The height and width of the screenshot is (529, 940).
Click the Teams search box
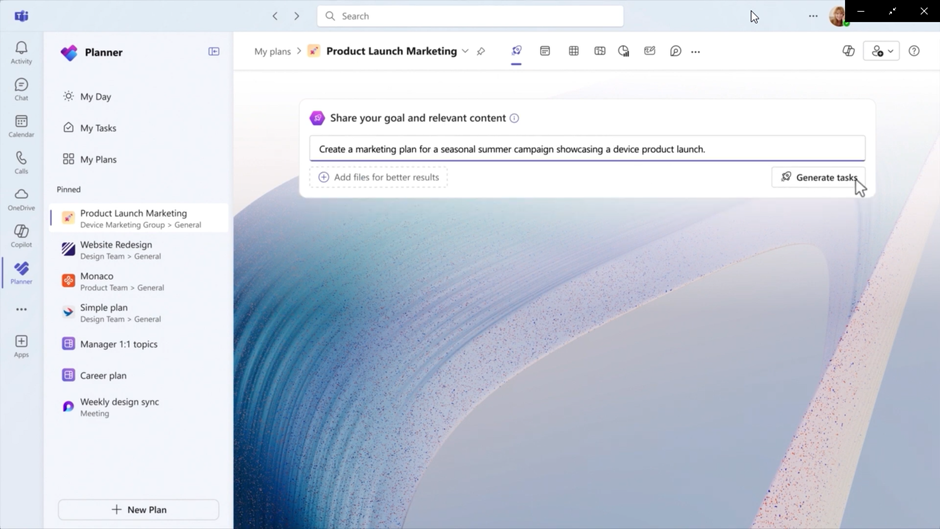click(470, 16)
